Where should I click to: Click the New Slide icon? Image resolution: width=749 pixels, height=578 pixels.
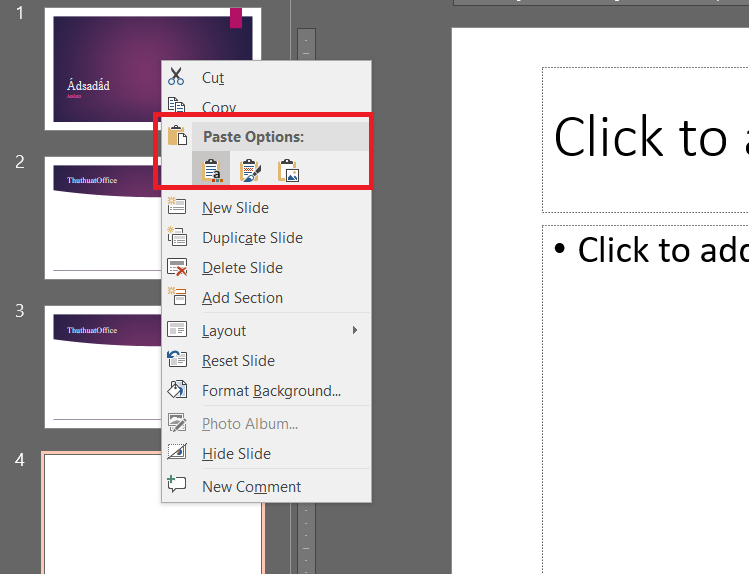[x=177, y=207]
